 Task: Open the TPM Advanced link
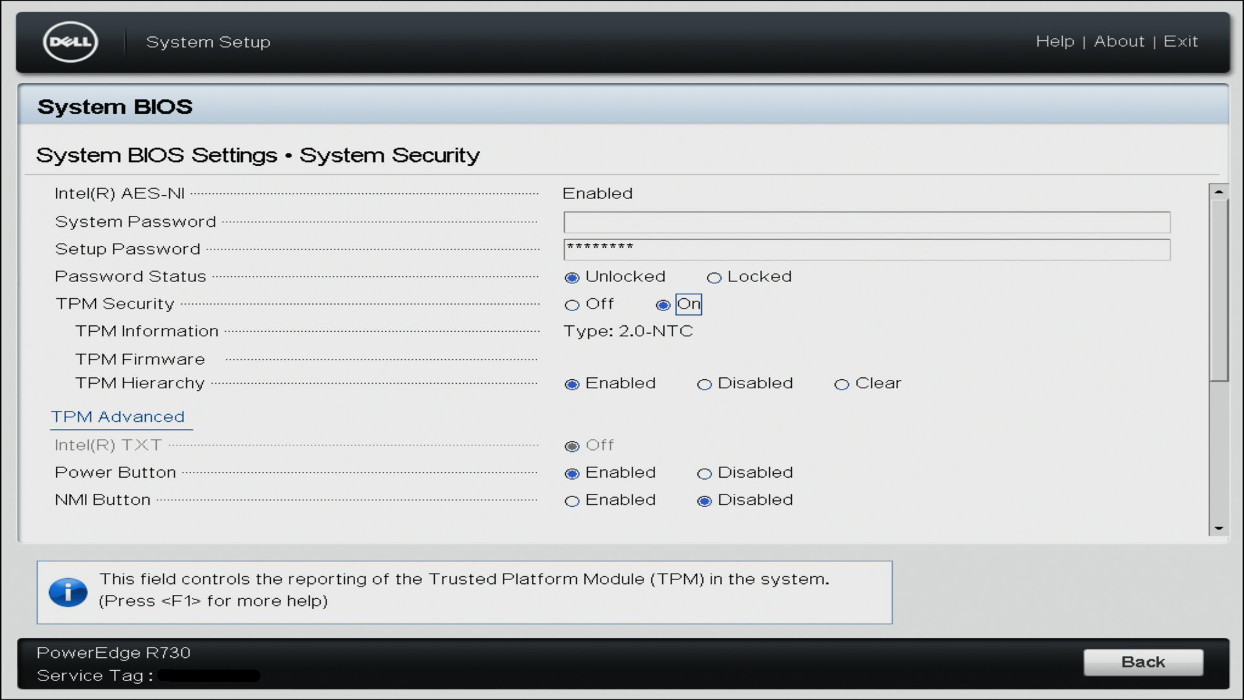(x=118, y=417)
